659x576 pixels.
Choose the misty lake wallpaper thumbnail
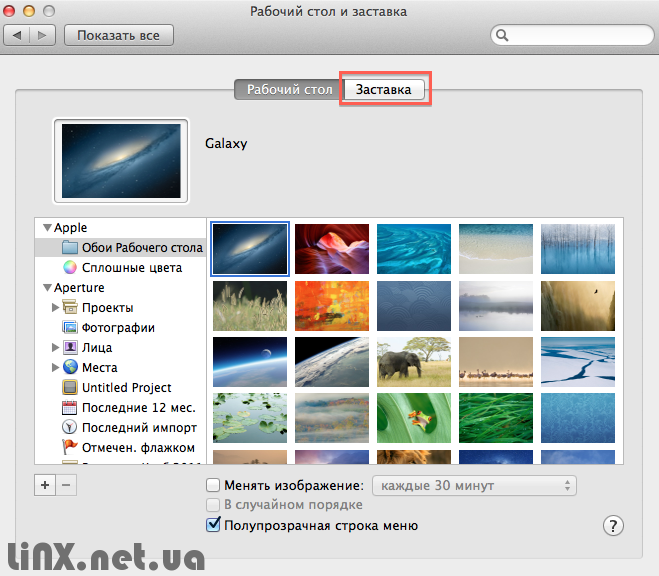(x=496, y=306)
